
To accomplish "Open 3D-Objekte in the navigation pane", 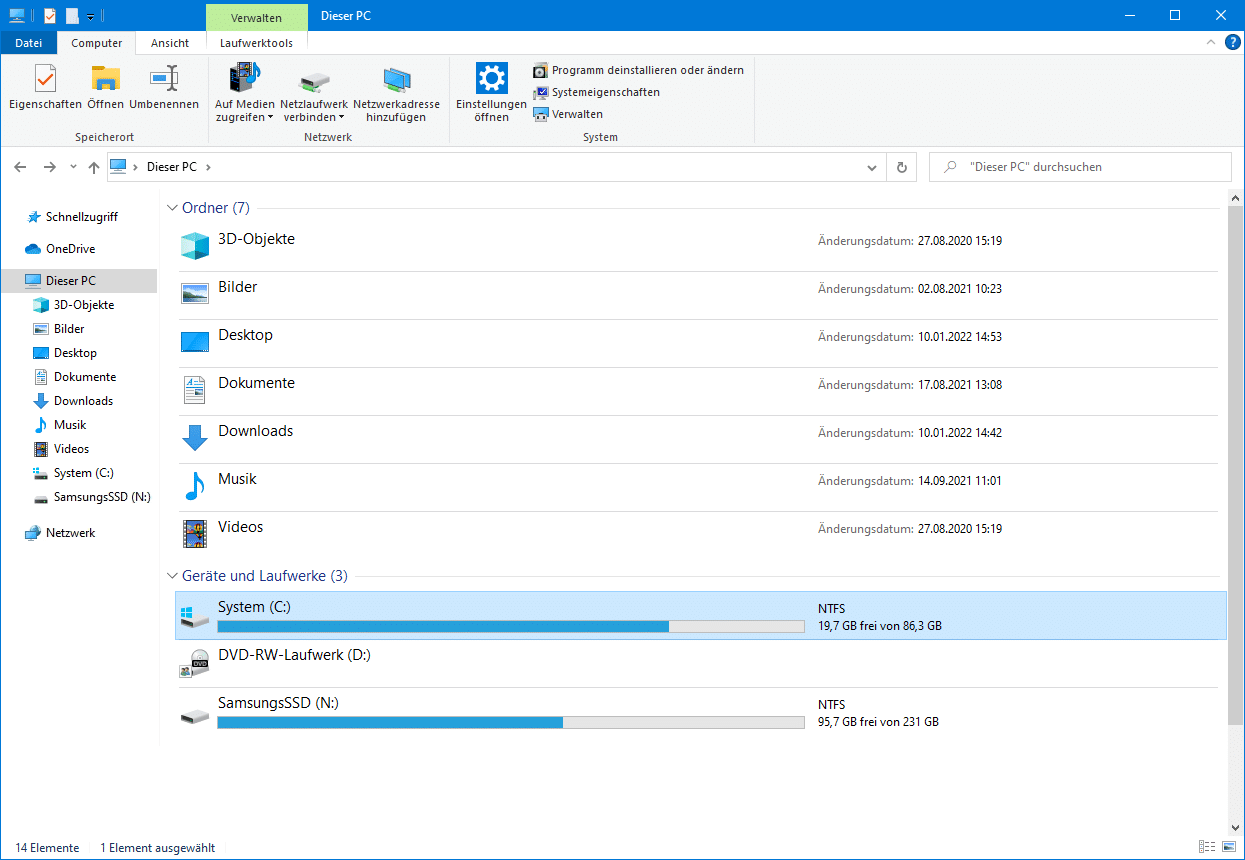I will [73, 305].
